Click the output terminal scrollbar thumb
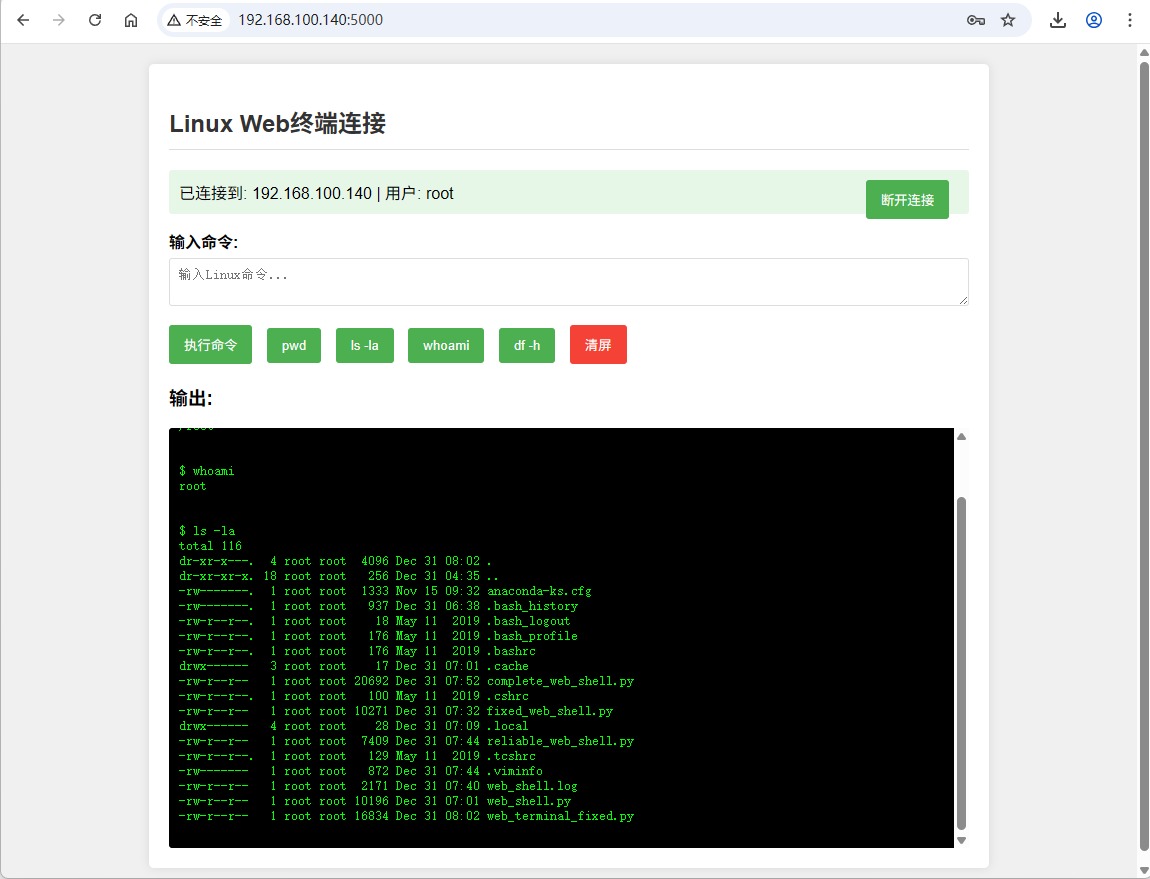The width and height of the screenshot is (1150, 879). 961,663
